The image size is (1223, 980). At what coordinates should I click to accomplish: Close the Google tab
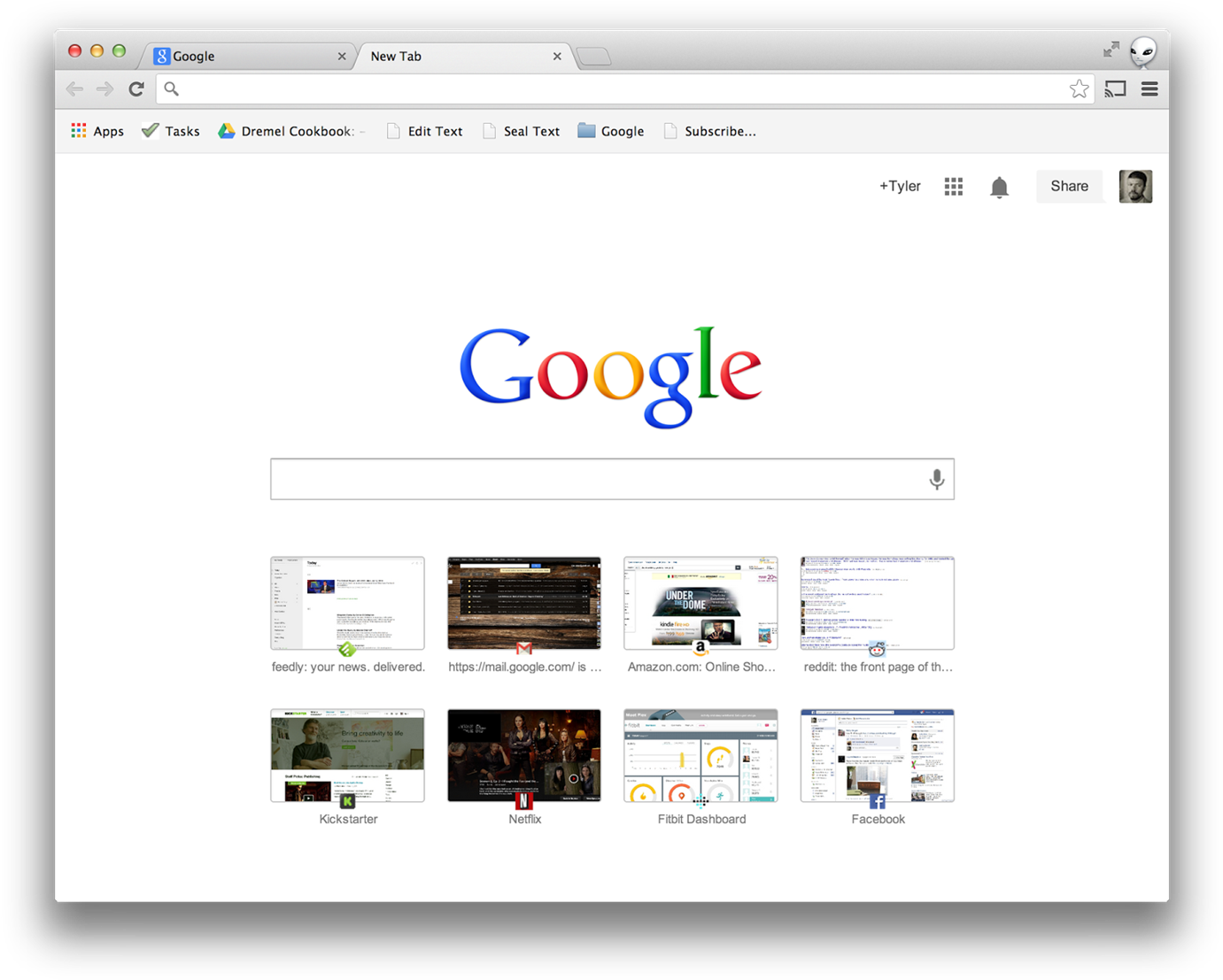coord(342,56)
